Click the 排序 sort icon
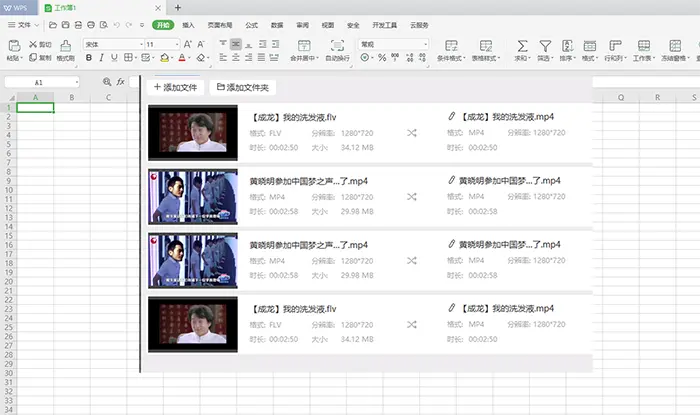The image size is (700, 415). point(567,46)
